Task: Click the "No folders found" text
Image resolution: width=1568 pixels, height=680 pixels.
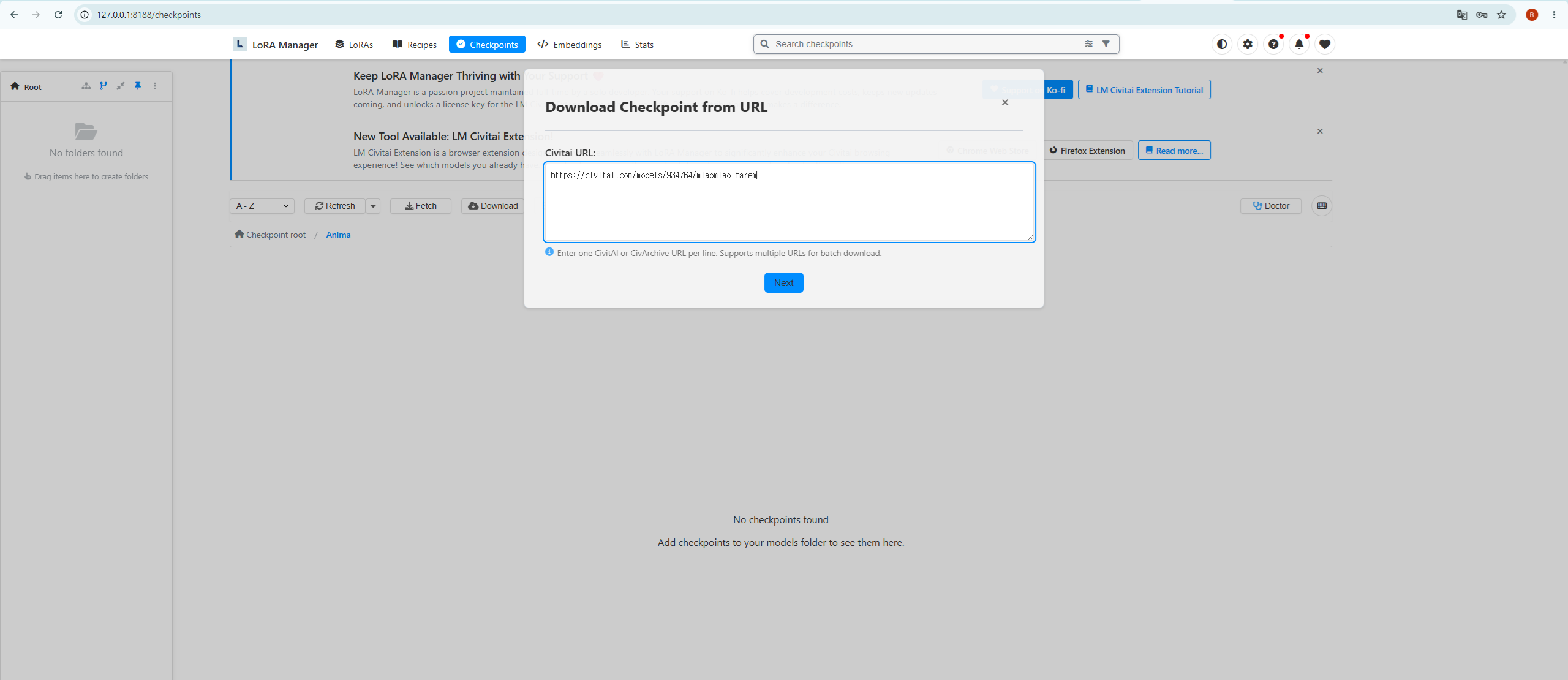Action: (x=86, y=153)
